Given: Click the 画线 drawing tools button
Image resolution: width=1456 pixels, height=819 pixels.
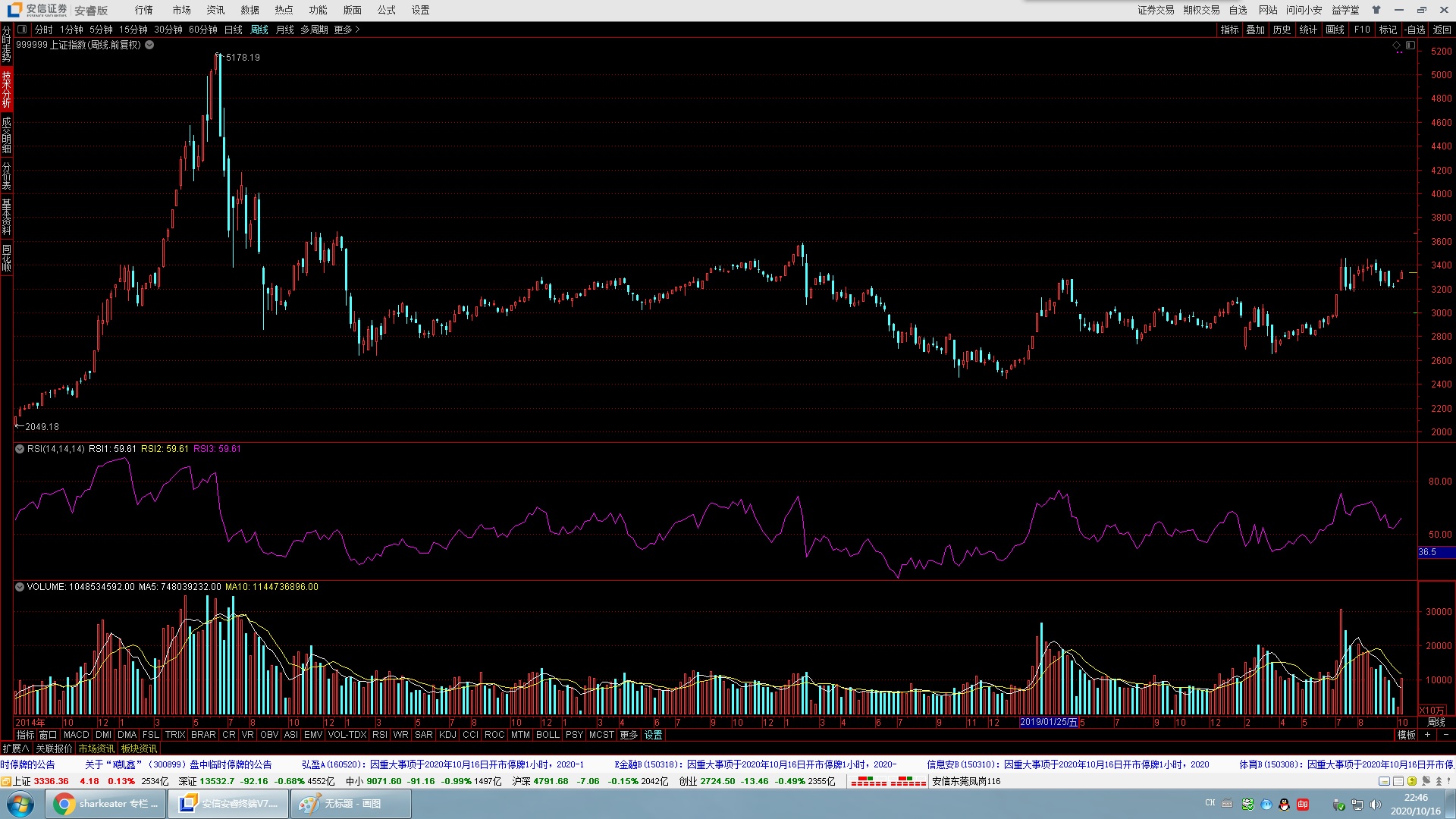Looking at the screenshot, I should [1335, 30].
